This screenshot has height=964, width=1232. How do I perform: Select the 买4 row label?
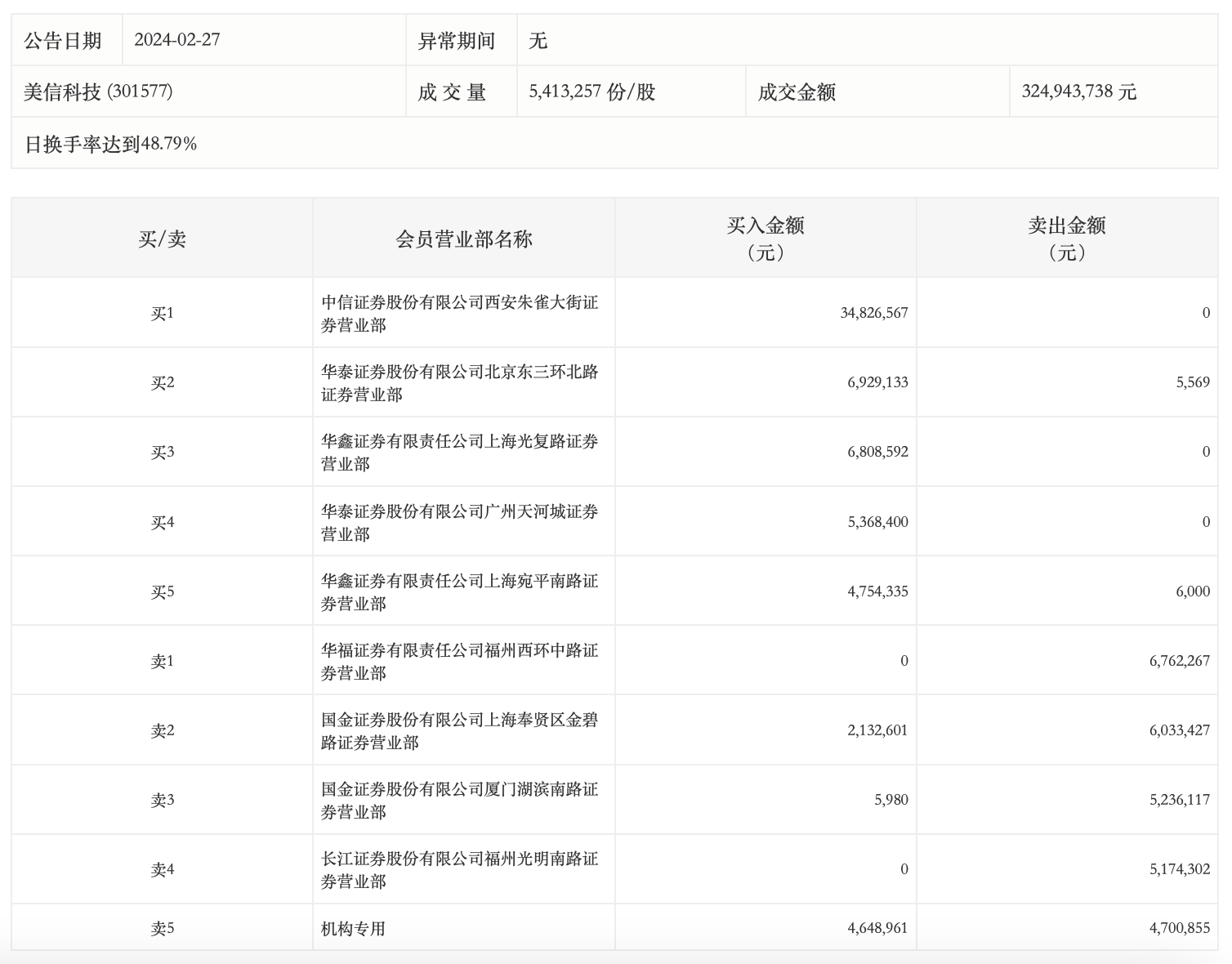163,522
